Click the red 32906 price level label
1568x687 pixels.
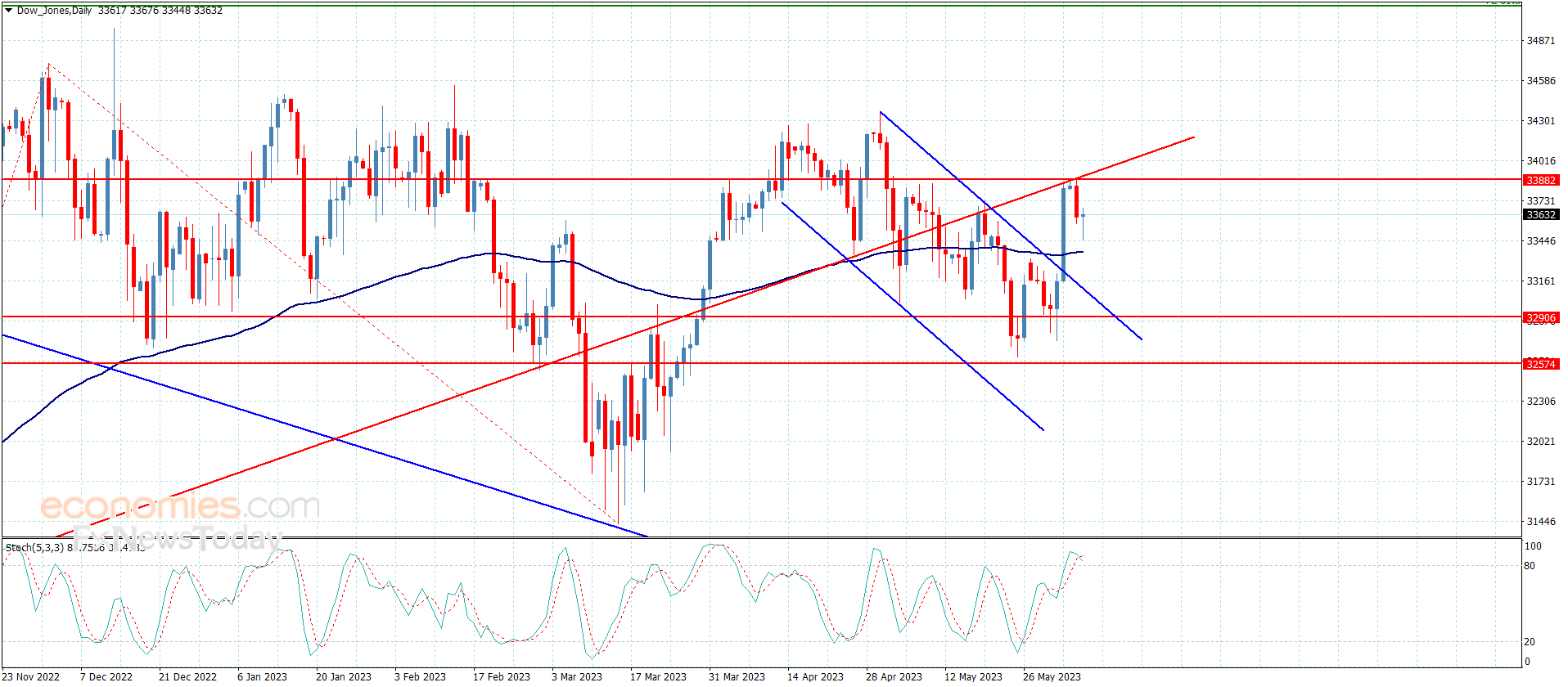pos(1541,317)
